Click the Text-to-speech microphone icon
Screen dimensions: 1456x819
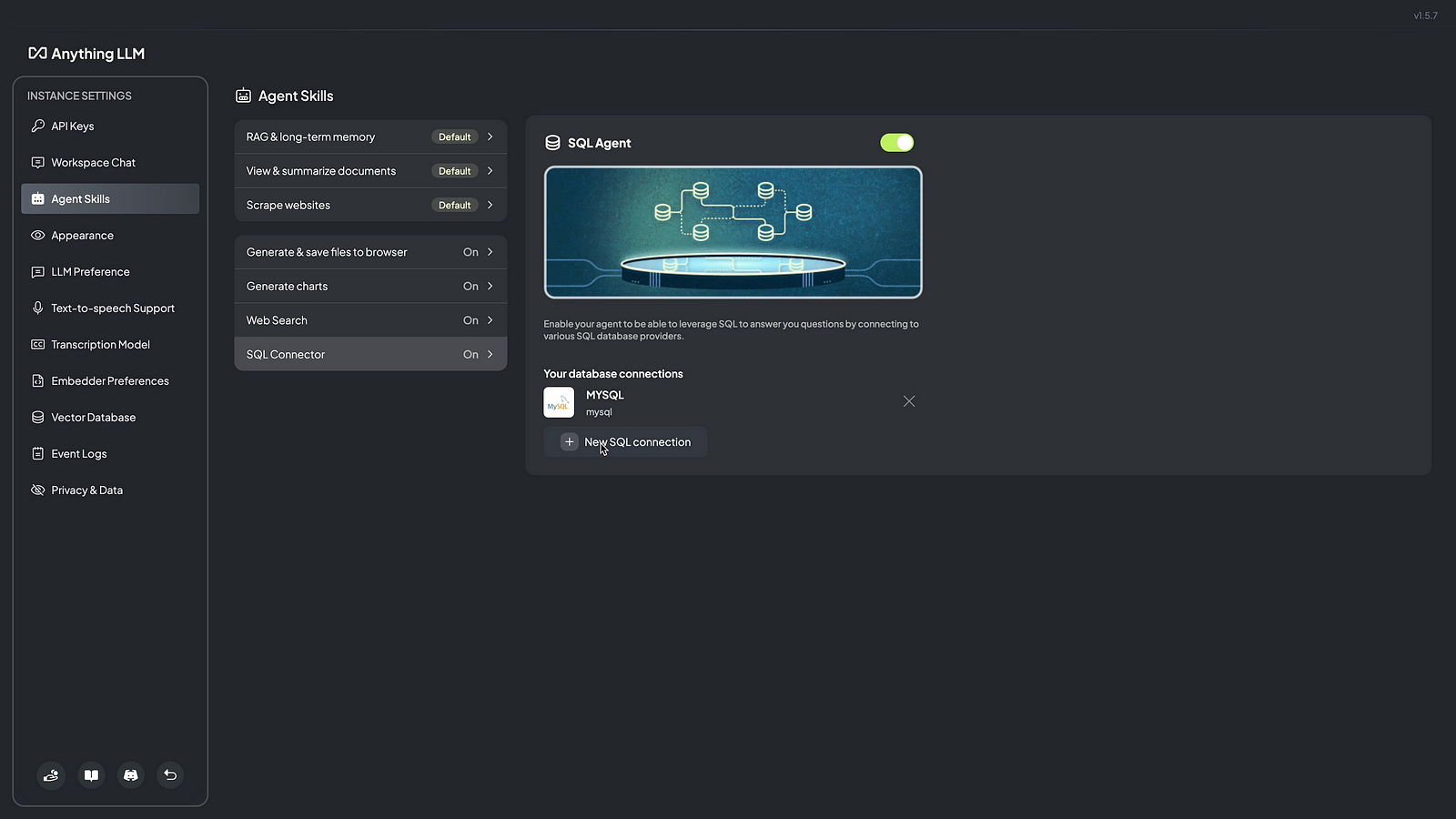(x=37, y=308)
